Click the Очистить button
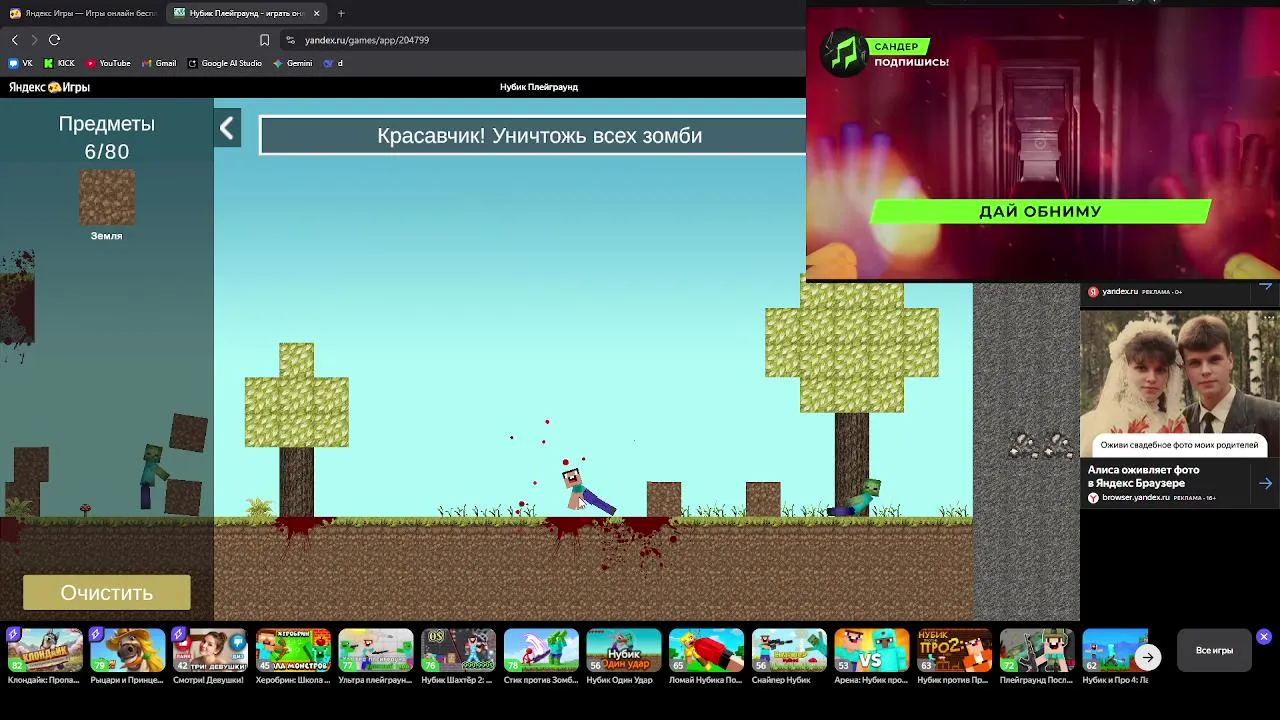The width and height of the screenshot is (1280, 720). [107, 593]
